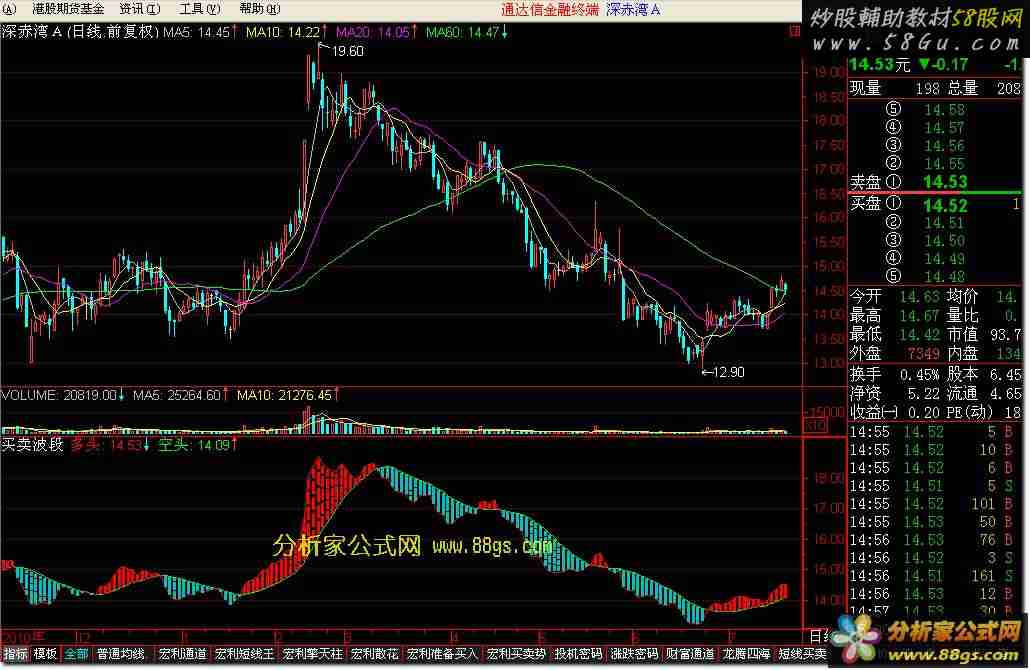The width and height of the screenshot is (1030, 670).
Task: Click buy level ③ price 14.50
Action: pos(945,241)
